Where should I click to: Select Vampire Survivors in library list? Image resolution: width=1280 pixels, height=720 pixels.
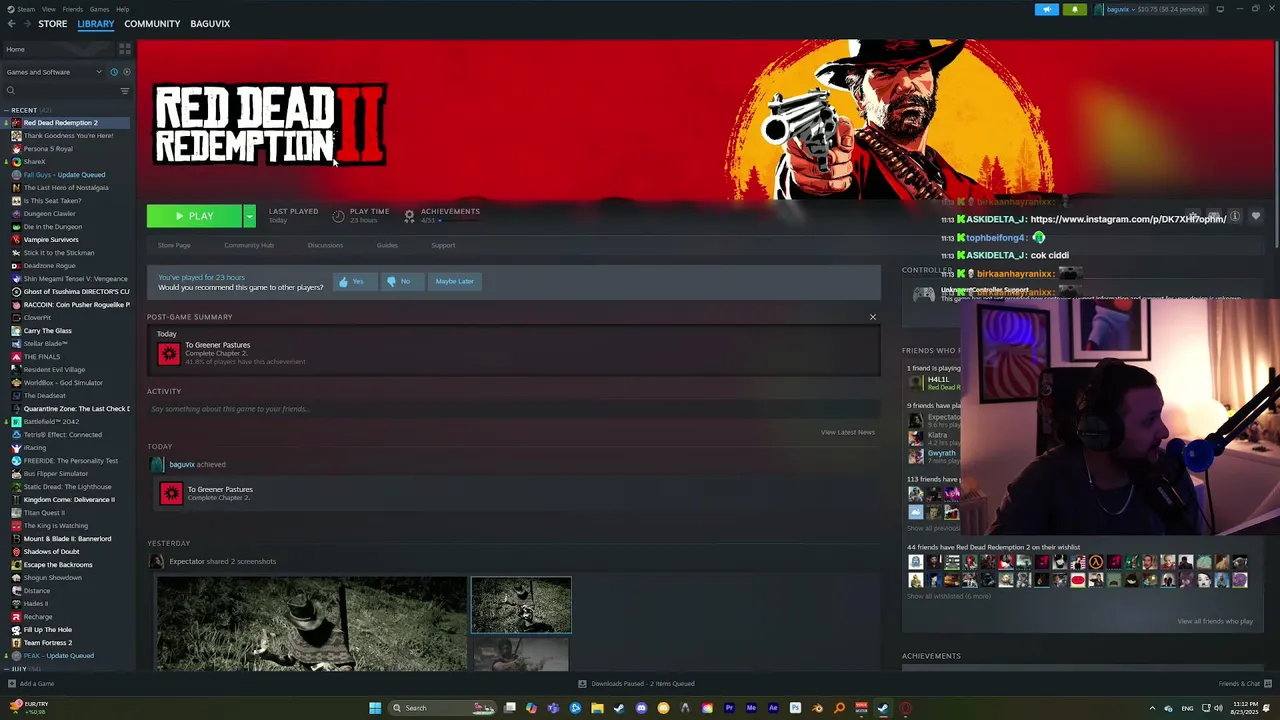click(x=50, y=240)
